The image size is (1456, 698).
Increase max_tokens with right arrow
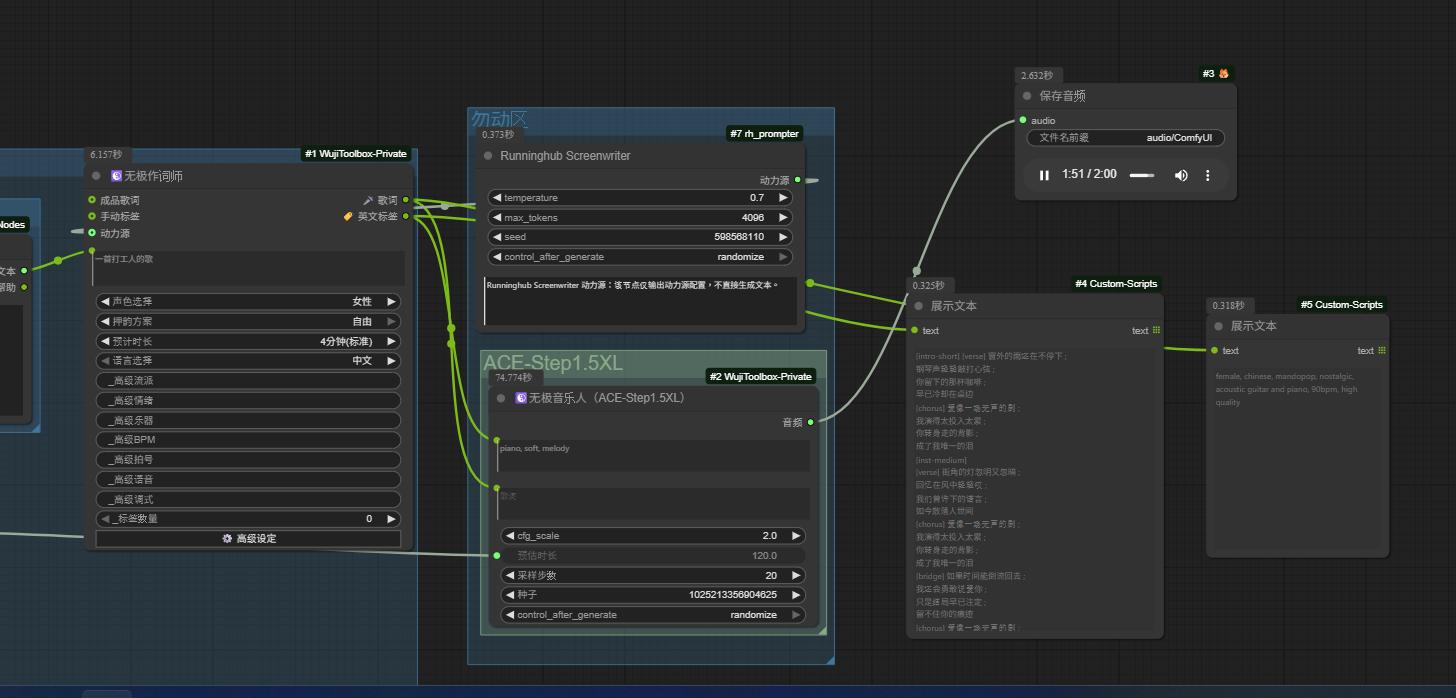(x=783, y=217)
